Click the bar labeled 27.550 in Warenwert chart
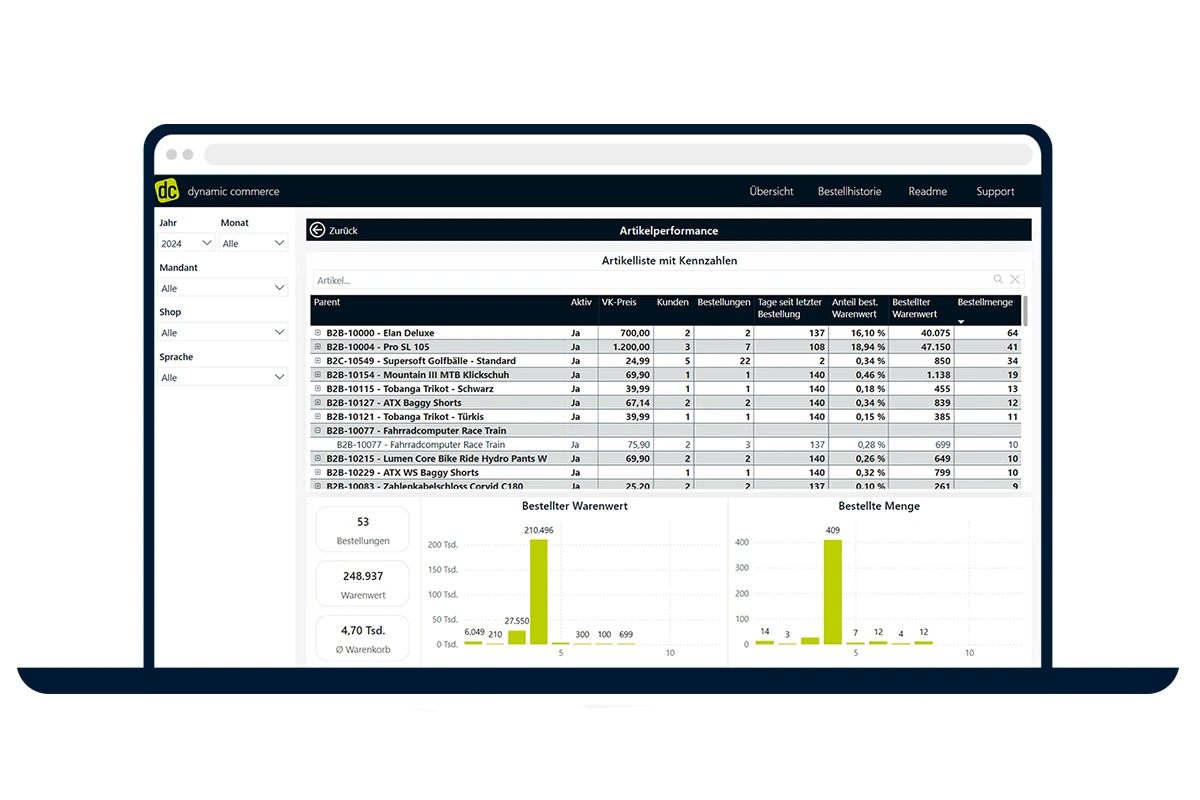This screenshot has width=1200, height=800. pyautogui.click(x=516, y=637)
